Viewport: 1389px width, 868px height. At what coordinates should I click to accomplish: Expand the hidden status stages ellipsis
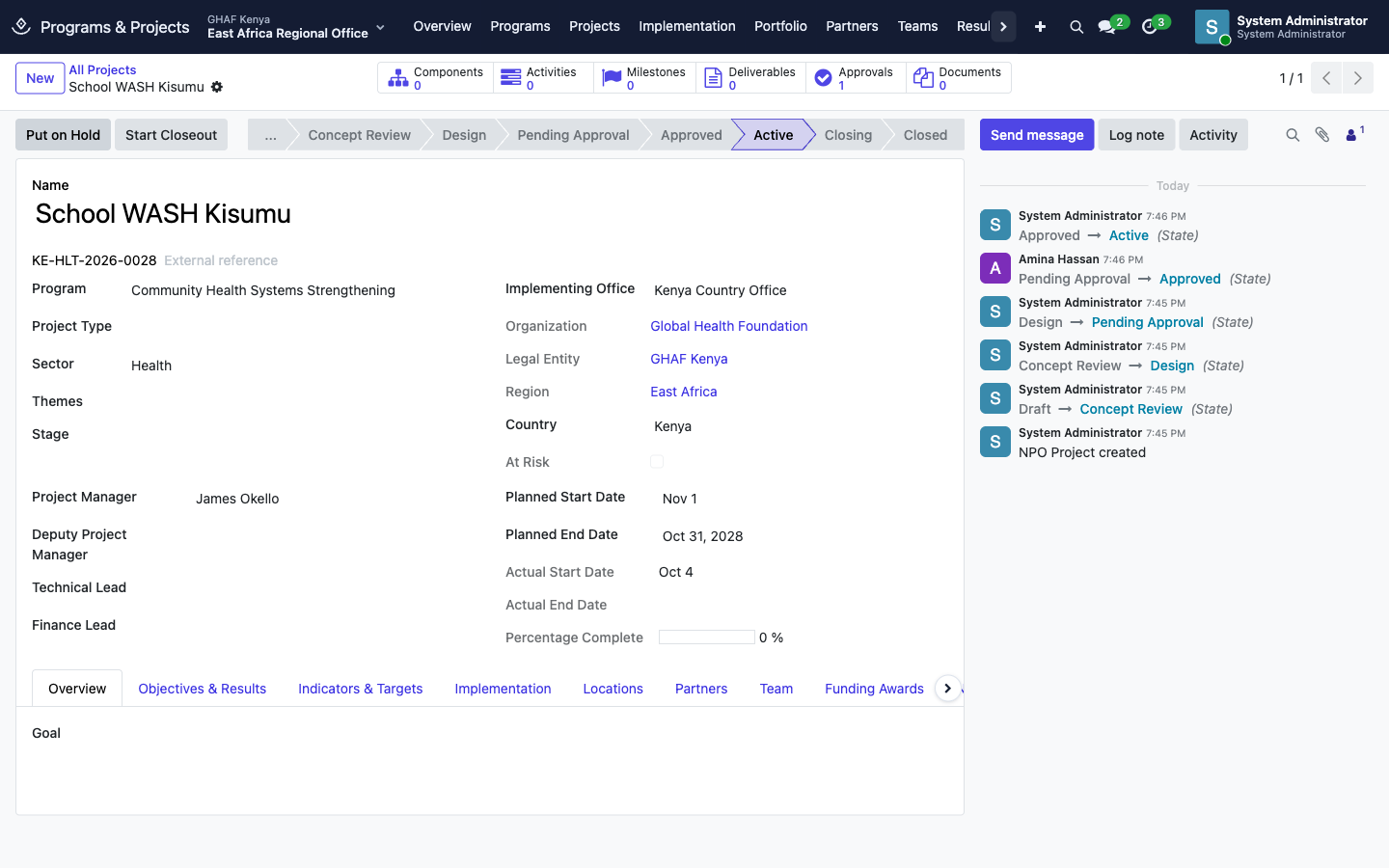pyautogui.click(x=270, y=135)
